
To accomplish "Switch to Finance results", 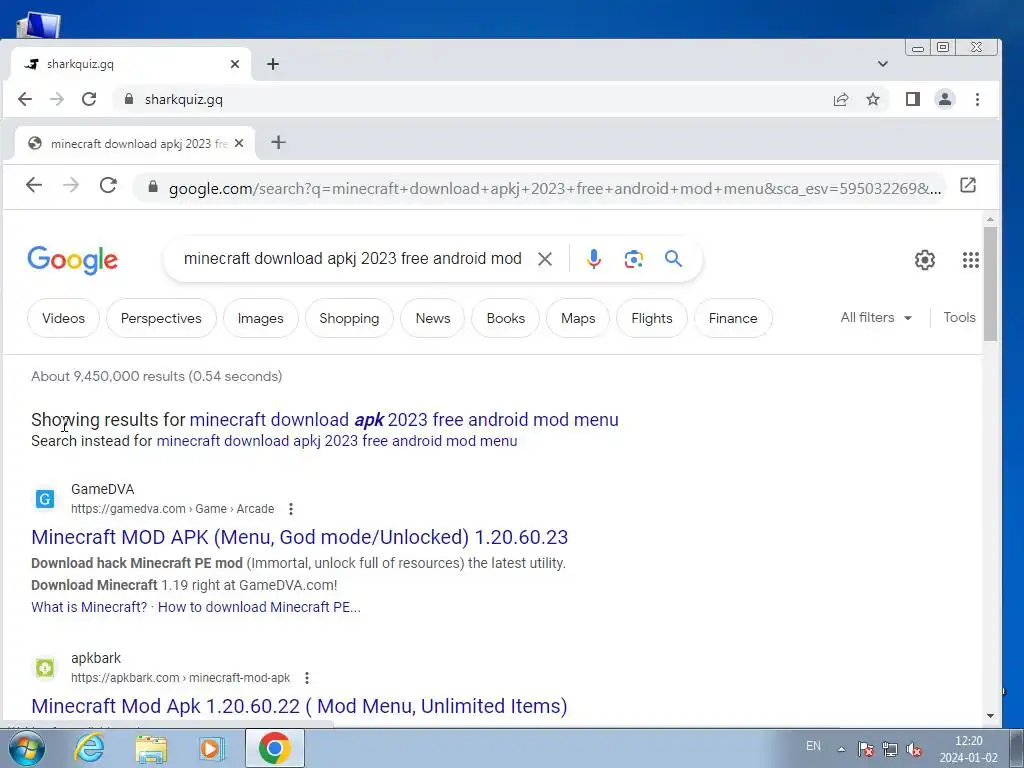I will click(x=733, y=318).
